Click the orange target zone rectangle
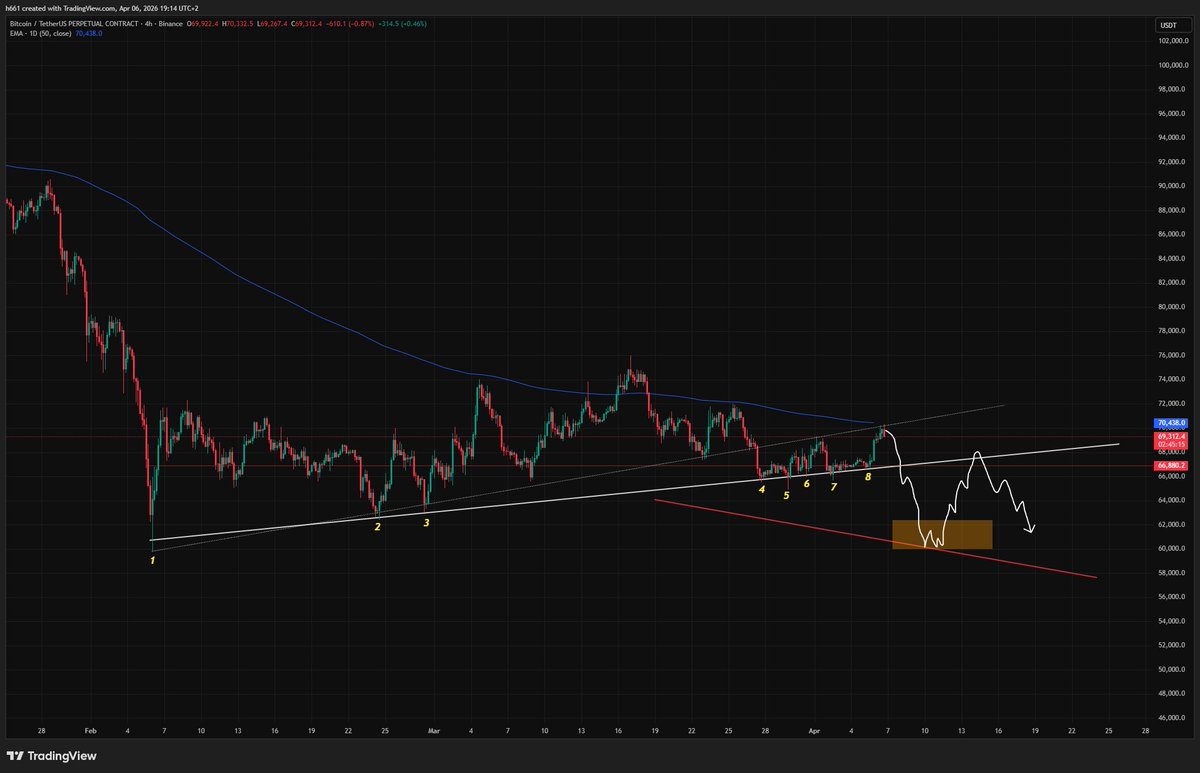1200x773 pixels. (942, 534)
